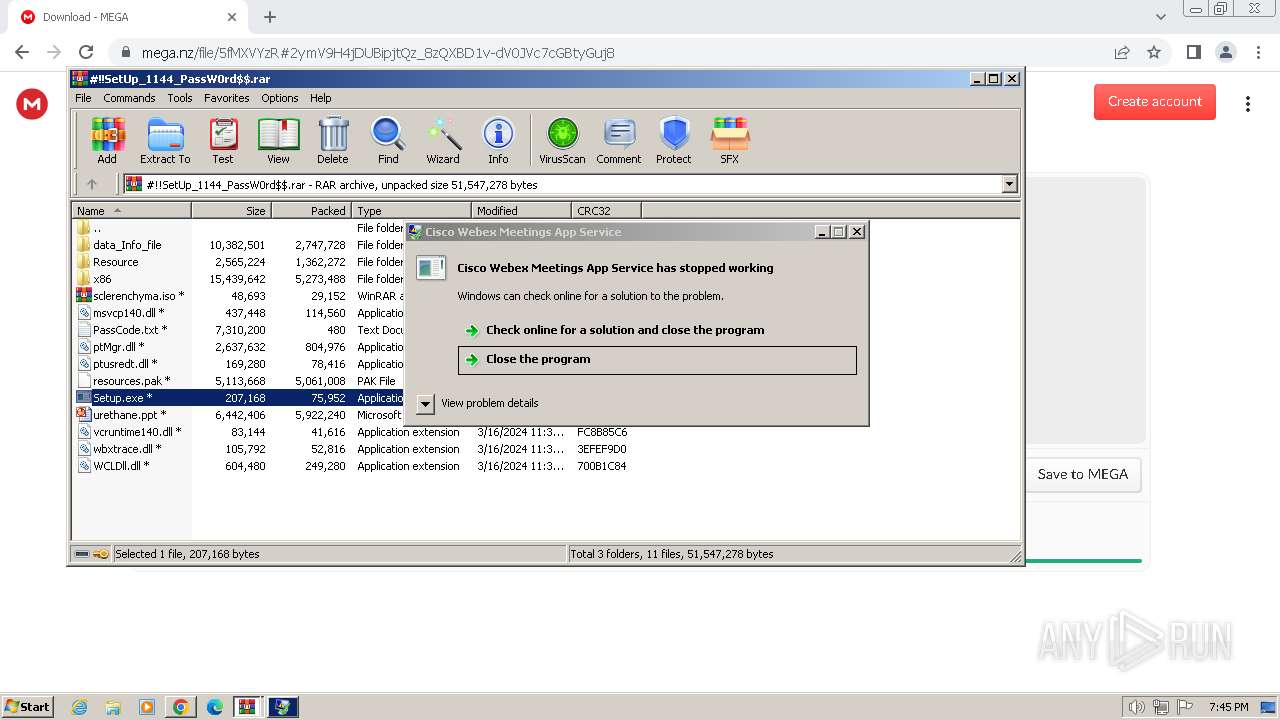This screenshot has height=720, width=1280.
Task: Open the View file tool
Action: pos(278,140)
